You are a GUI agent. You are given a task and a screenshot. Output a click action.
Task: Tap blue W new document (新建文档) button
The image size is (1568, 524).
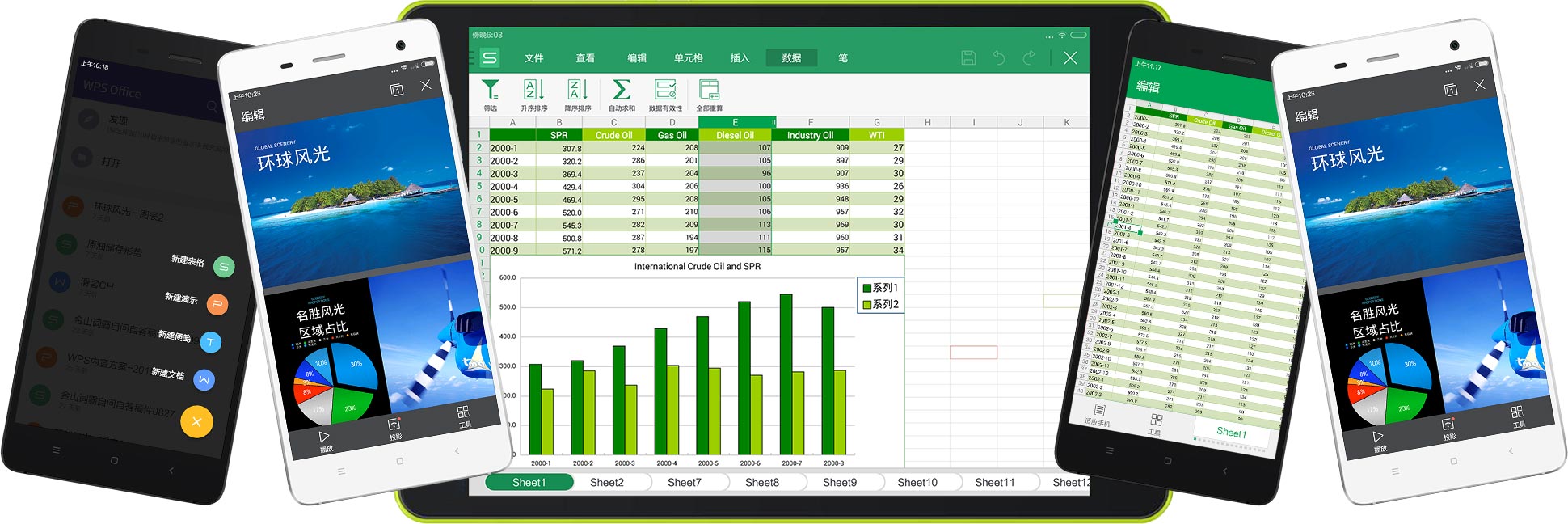click(204, 378)
